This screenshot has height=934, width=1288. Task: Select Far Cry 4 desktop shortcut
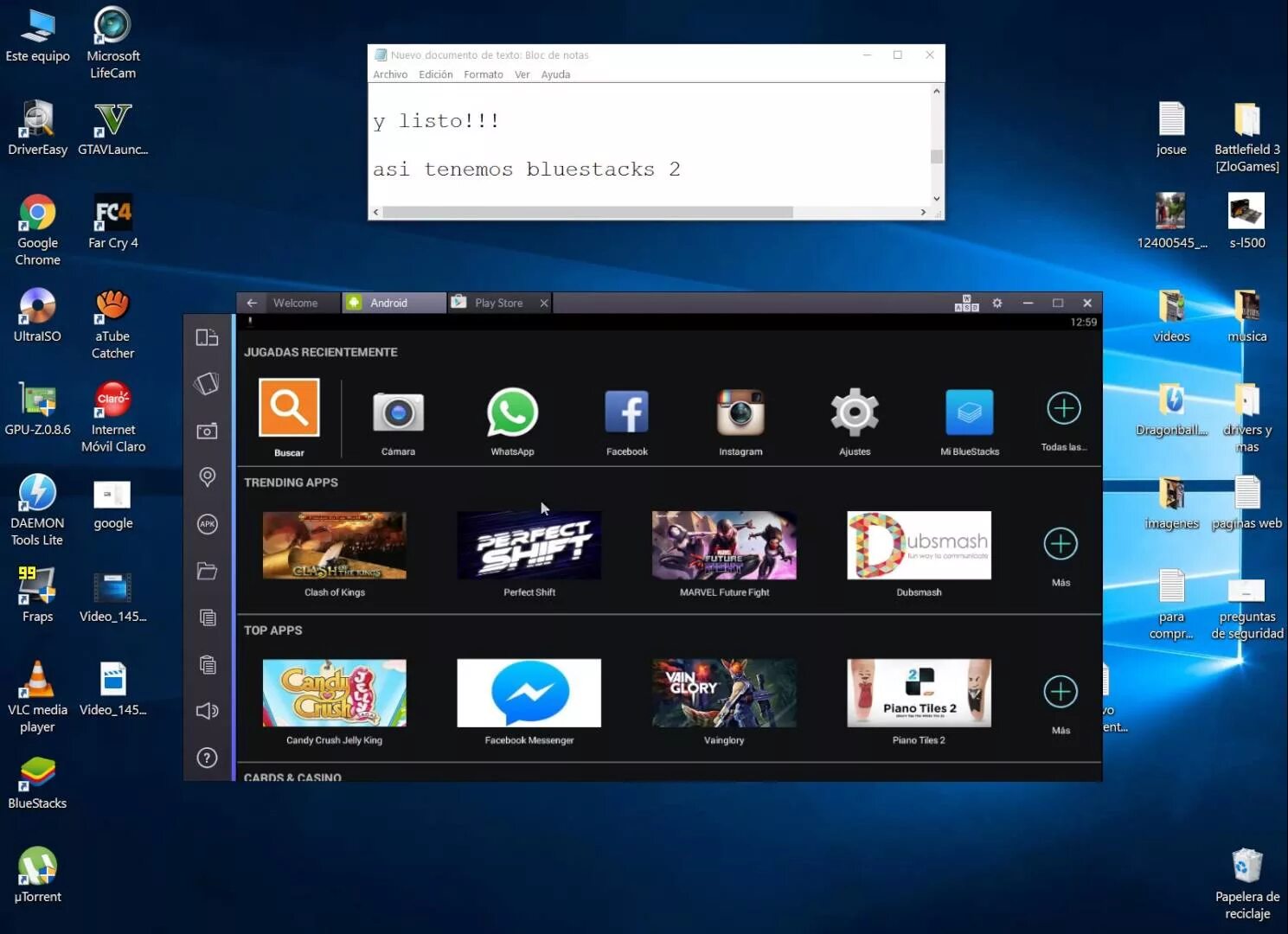112,221
